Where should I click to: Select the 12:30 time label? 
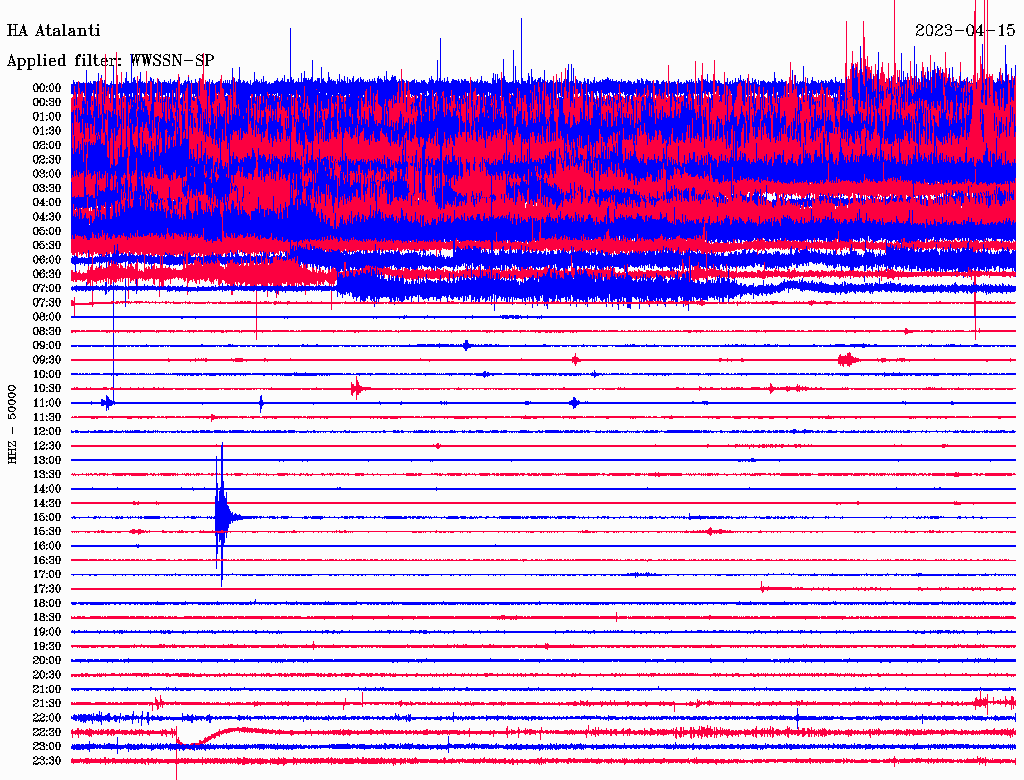(47, 446)
